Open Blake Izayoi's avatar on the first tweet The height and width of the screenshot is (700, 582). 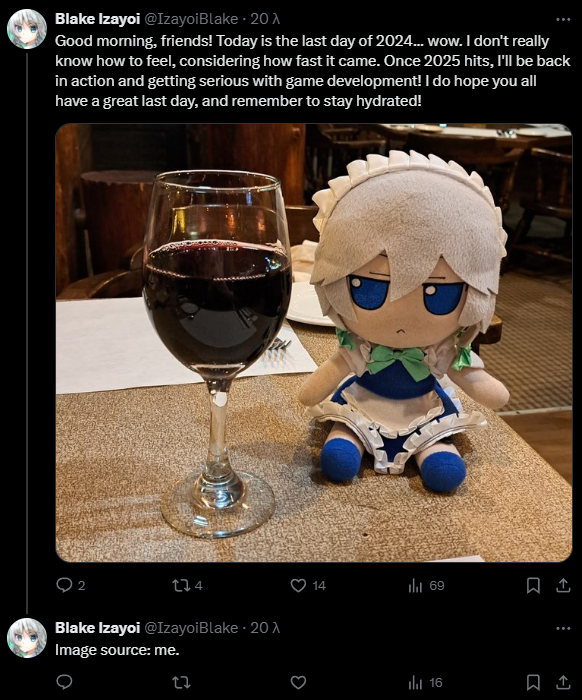coord(27,29)
